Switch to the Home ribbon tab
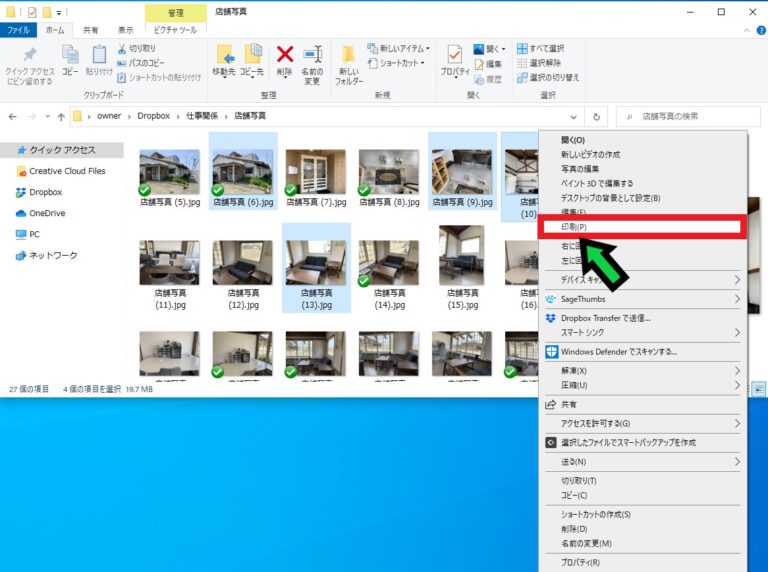 click(x=55, y=30)
